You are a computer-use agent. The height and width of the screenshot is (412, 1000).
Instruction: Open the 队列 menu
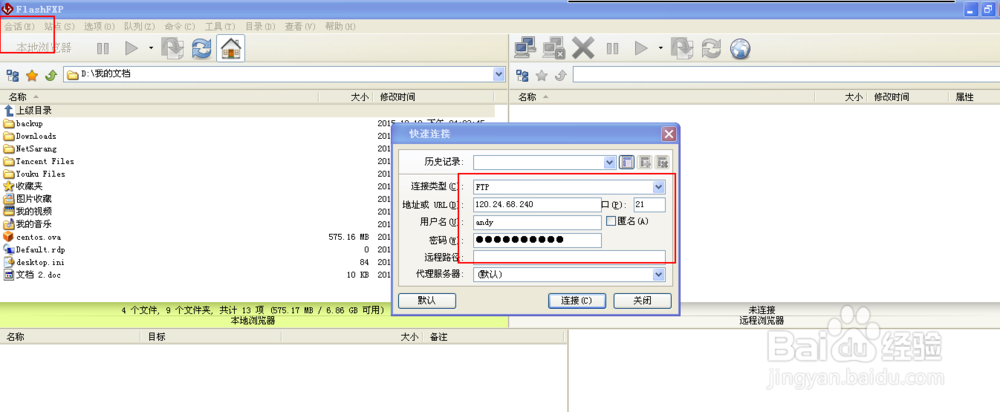coord(140,26)
